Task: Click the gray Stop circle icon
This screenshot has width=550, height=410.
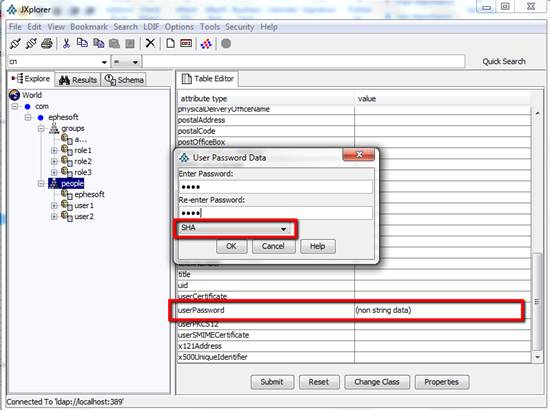Action: click(x=226, y=43)
